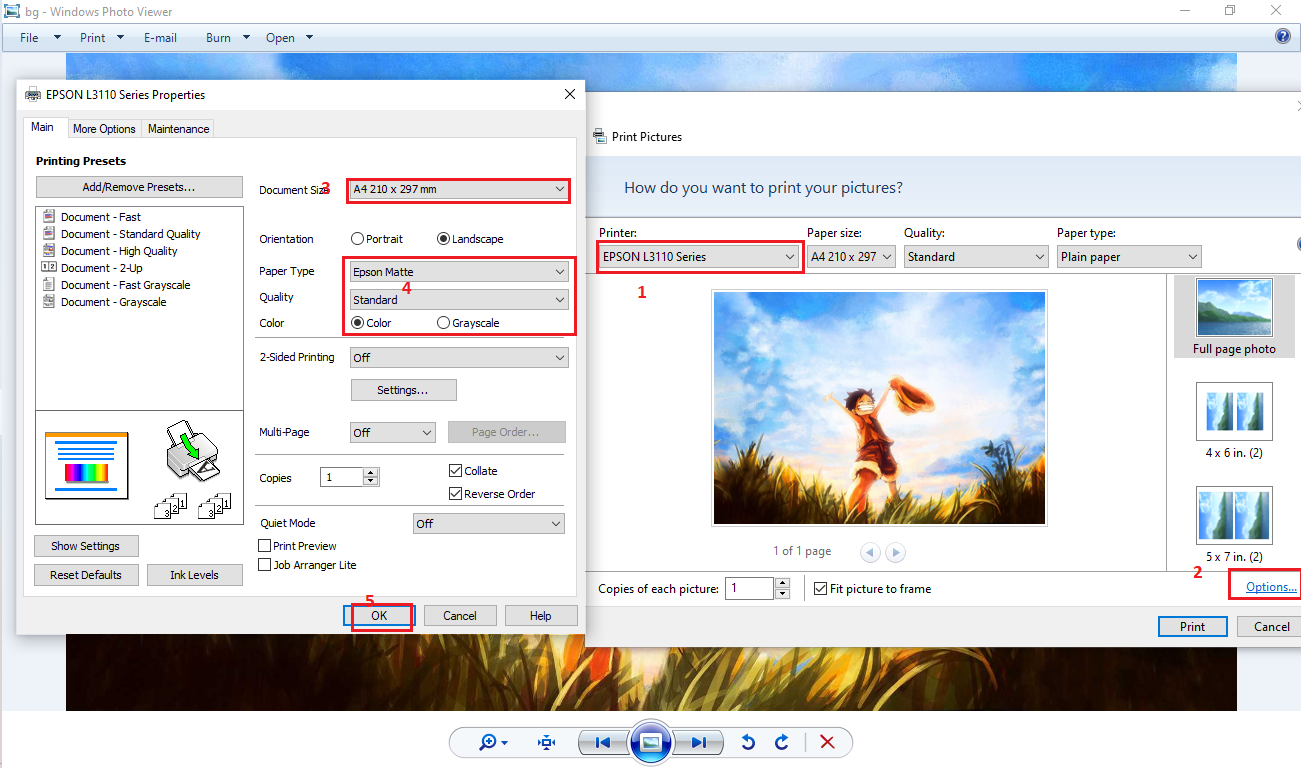The image size is (1301, 768).
Task: Select Document - High Quality preset
Action: (x=118, y=251)
